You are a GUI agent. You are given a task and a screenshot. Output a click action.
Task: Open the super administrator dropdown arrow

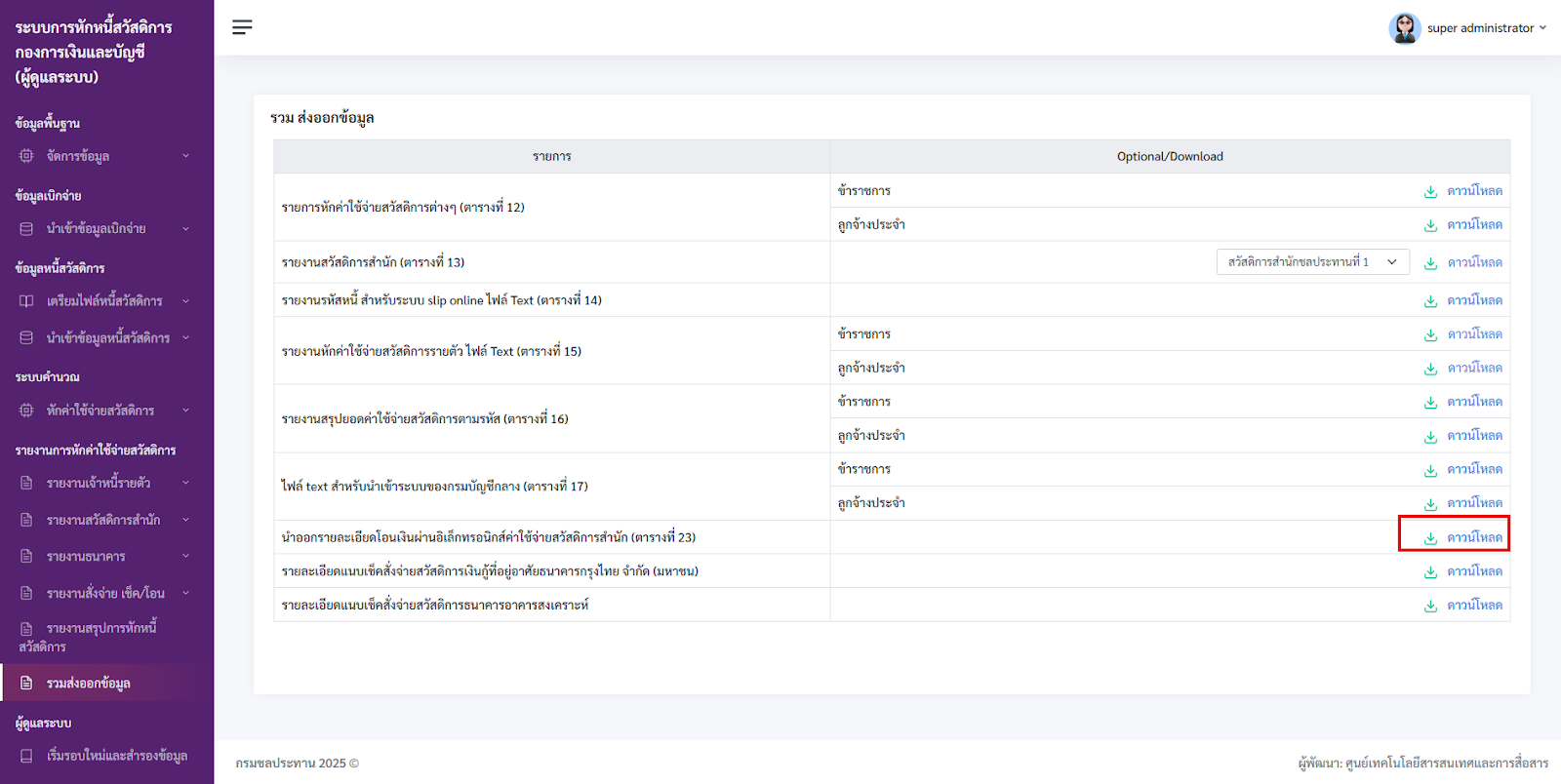pyautogui.click(x=1542, y=27)
